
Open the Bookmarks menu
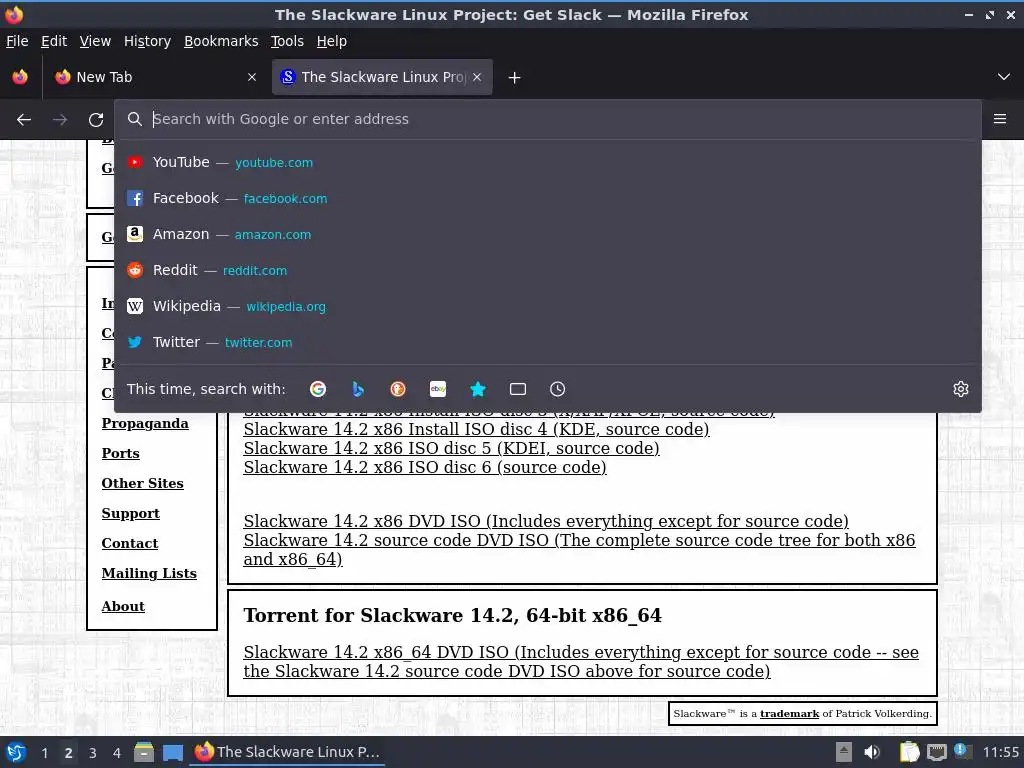[x=221, y=41]
